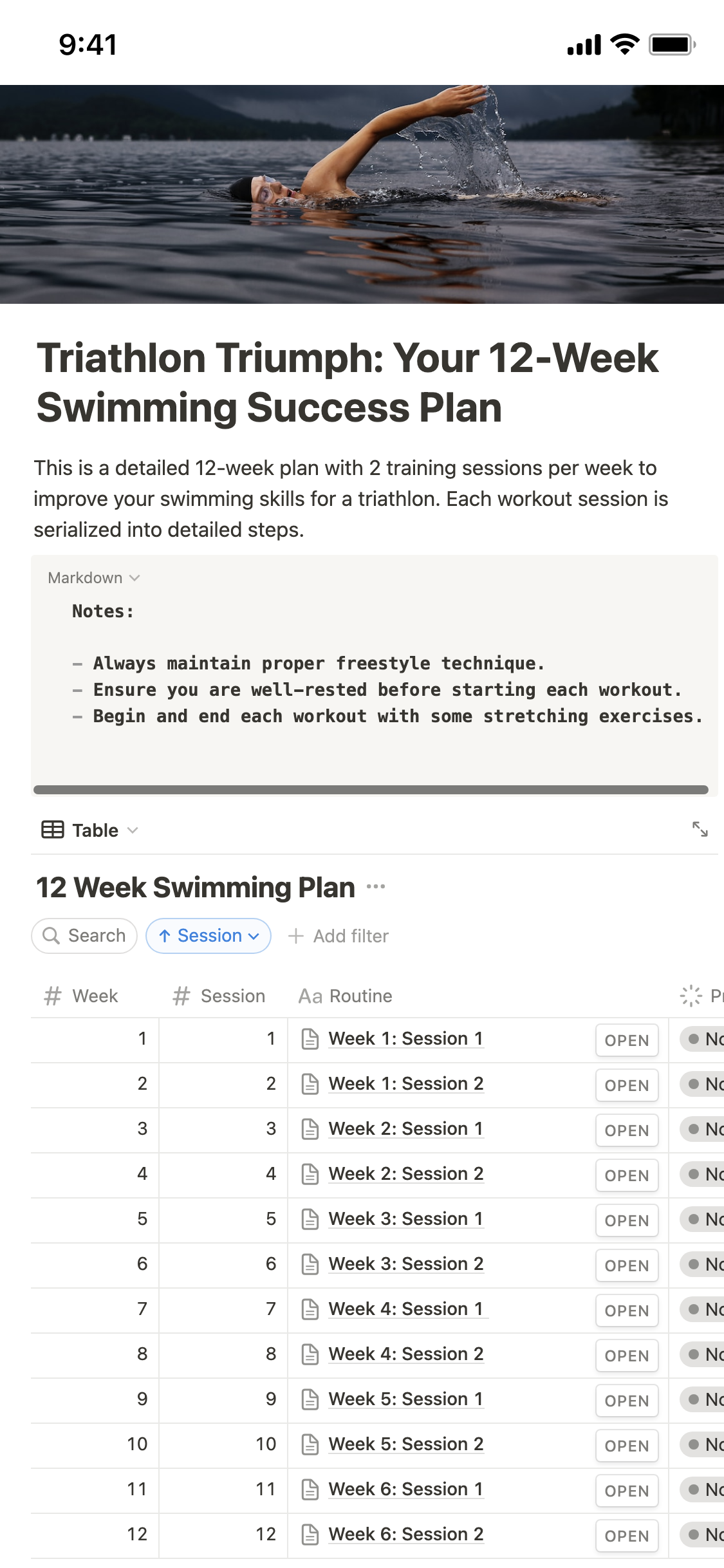
Task: Click the Add filter button
Action: [x=339, y=936]
